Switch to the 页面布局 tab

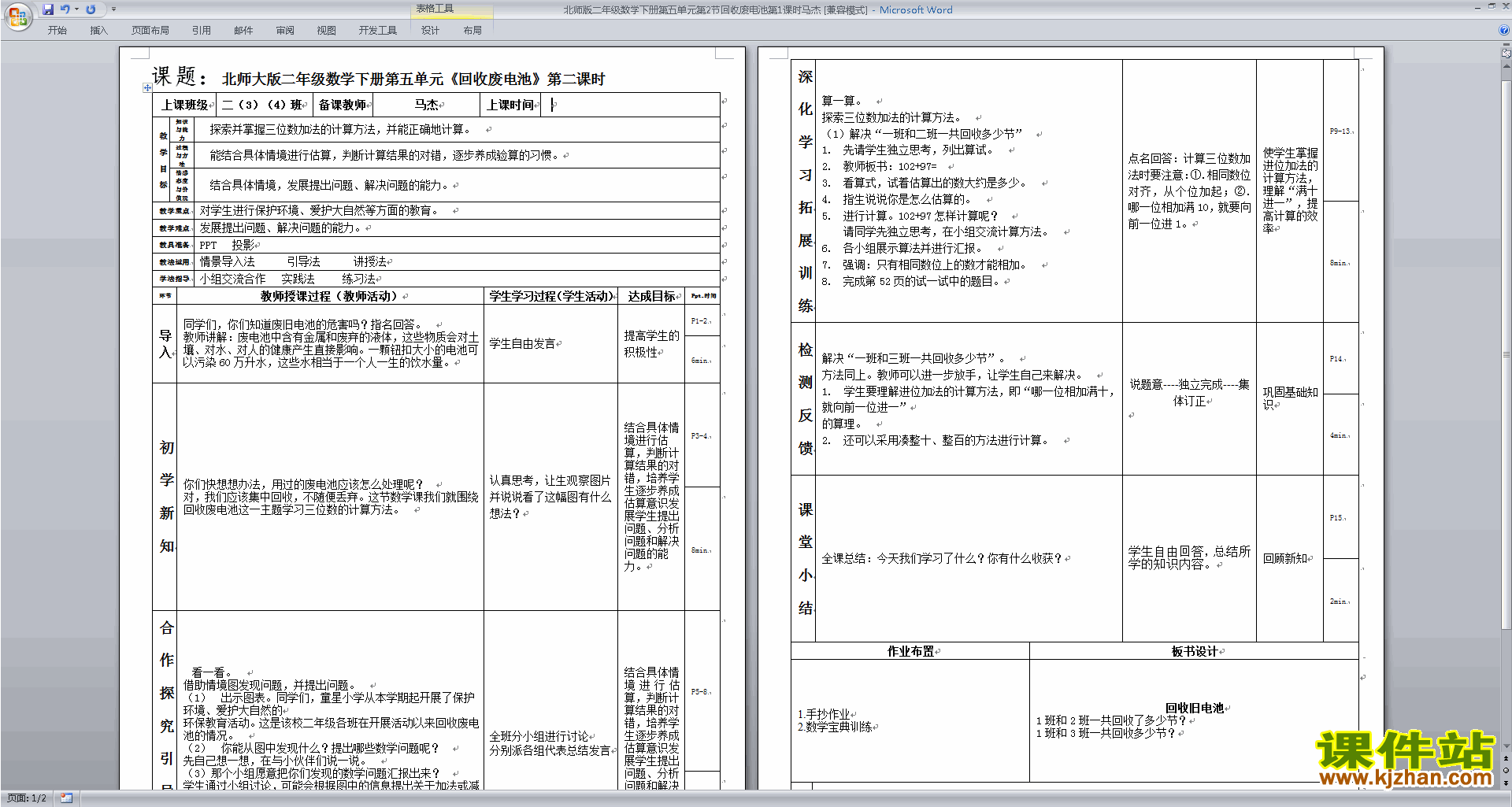pyautogui.click(x=150, y=31)
